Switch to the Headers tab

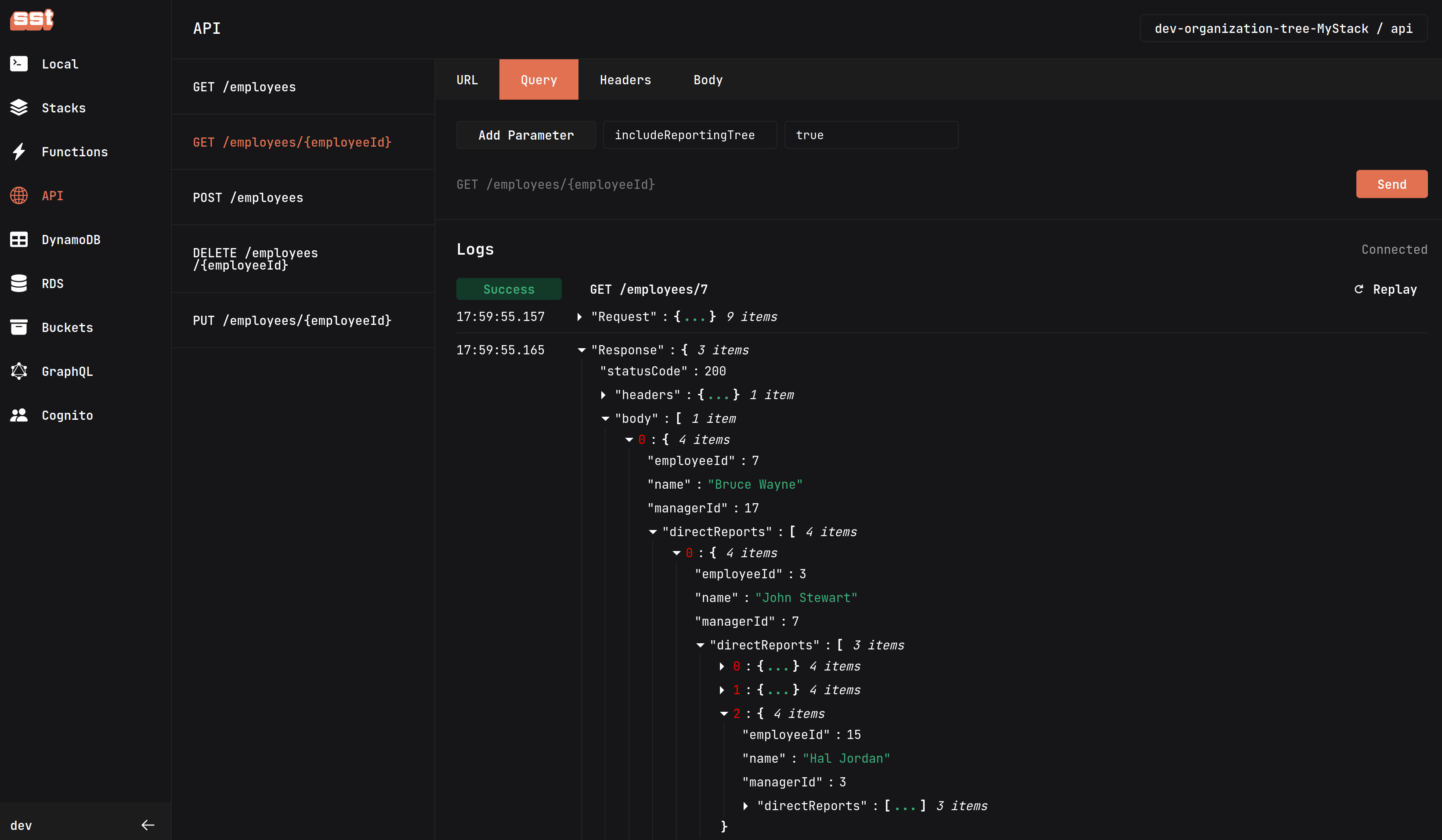point(625,80)
